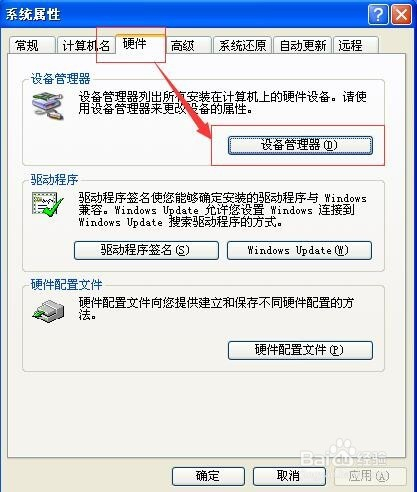
Task: Confirm with the 确定 button
Action: pos(208,476)
